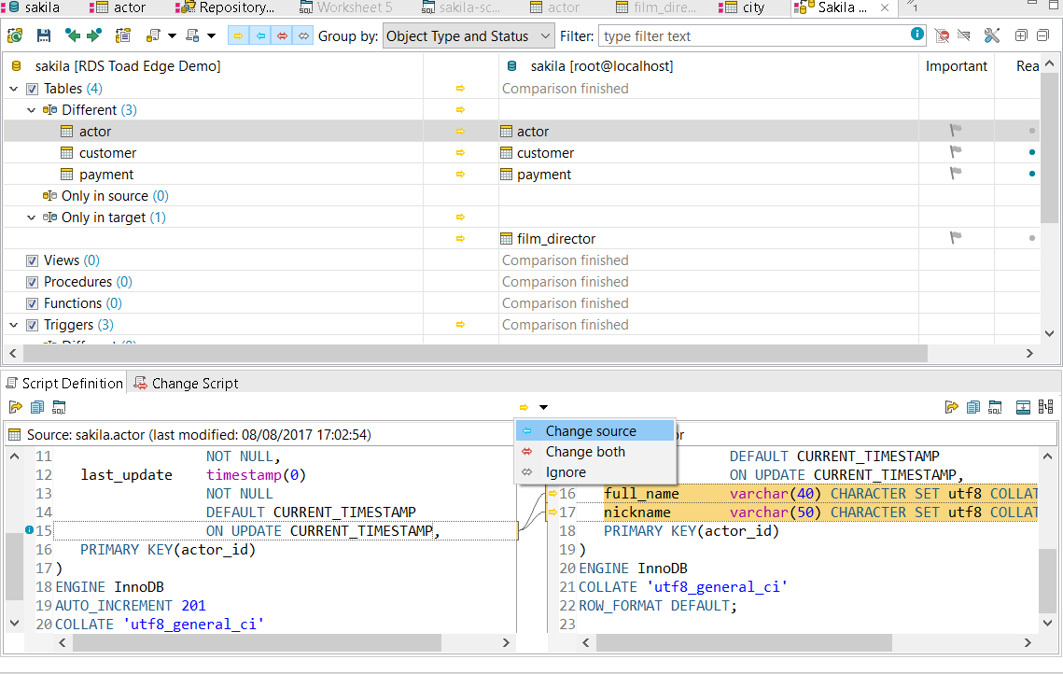The height and width of the screenshot is (674, 1063).
Task: Collapse the Triggers (3) tree node
Action: (x=14, y=325)
